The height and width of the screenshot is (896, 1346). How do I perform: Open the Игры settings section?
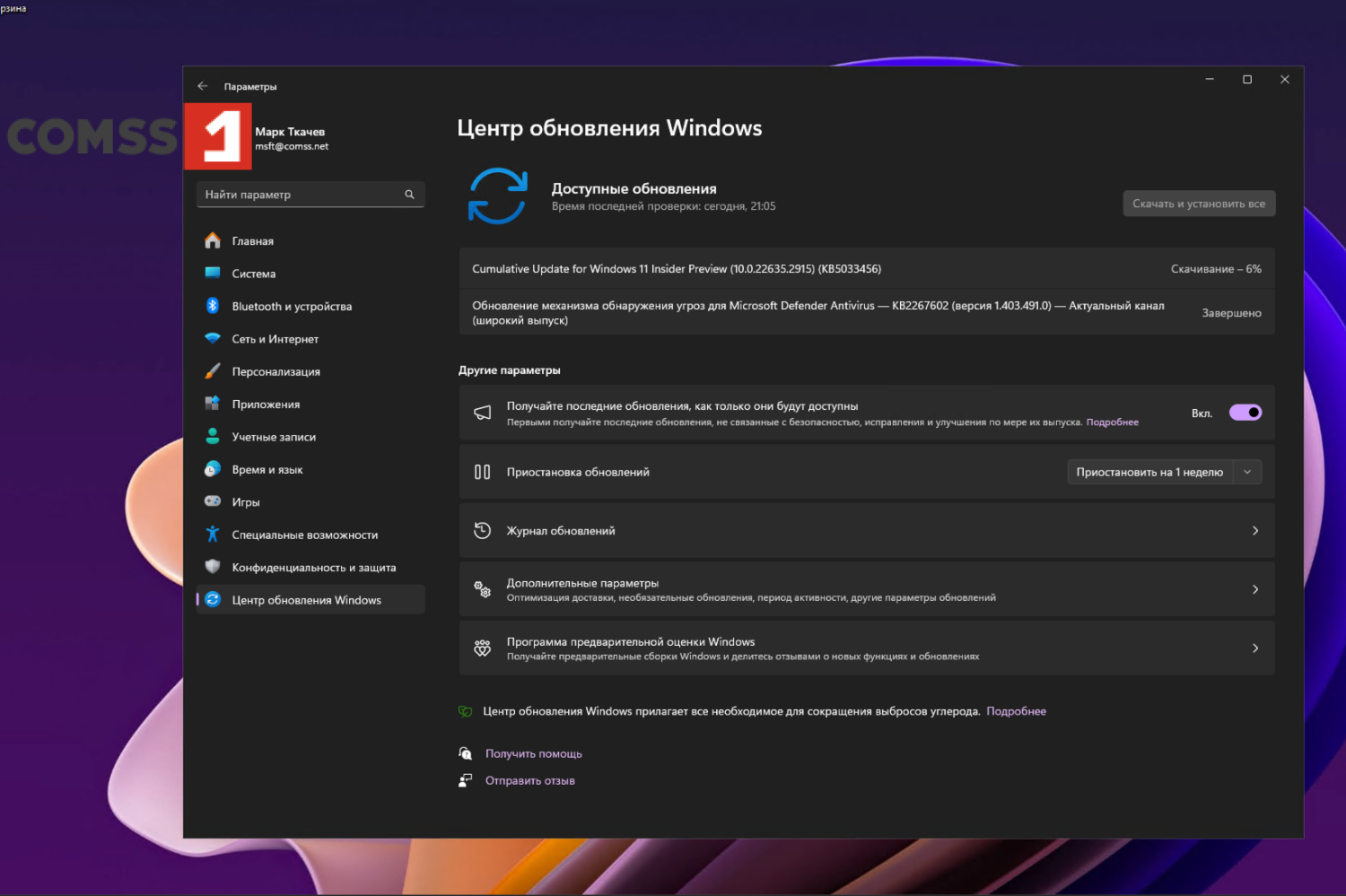(310, 502)
